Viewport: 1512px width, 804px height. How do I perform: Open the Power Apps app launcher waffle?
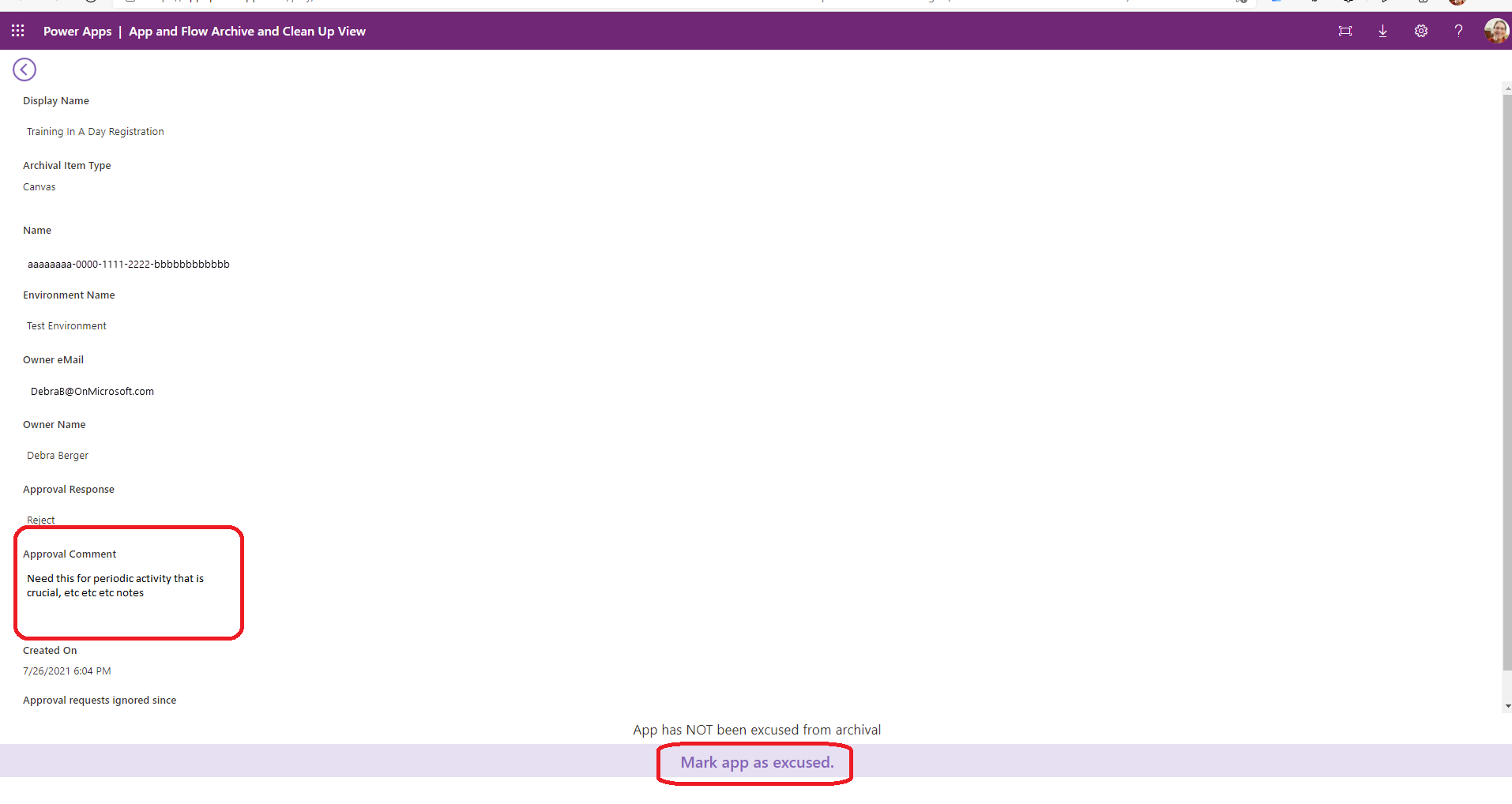click(x=18, y=31)
